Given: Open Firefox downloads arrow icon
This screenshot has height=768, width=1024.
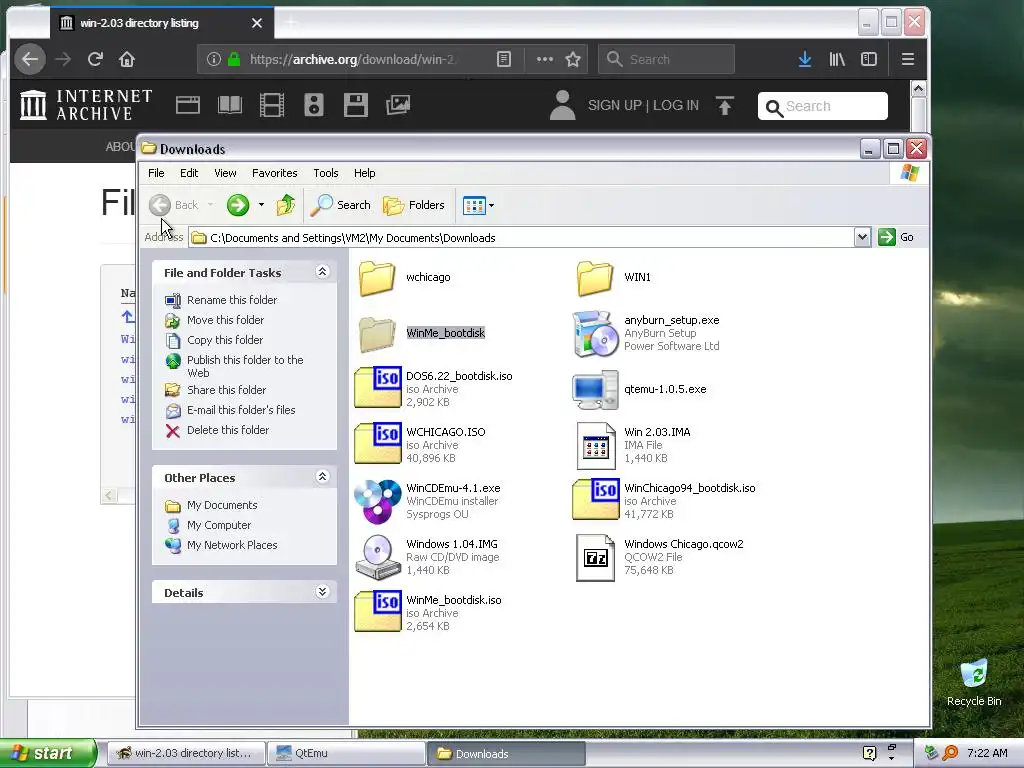Looking at the screenshot, I should click(805, 59).
